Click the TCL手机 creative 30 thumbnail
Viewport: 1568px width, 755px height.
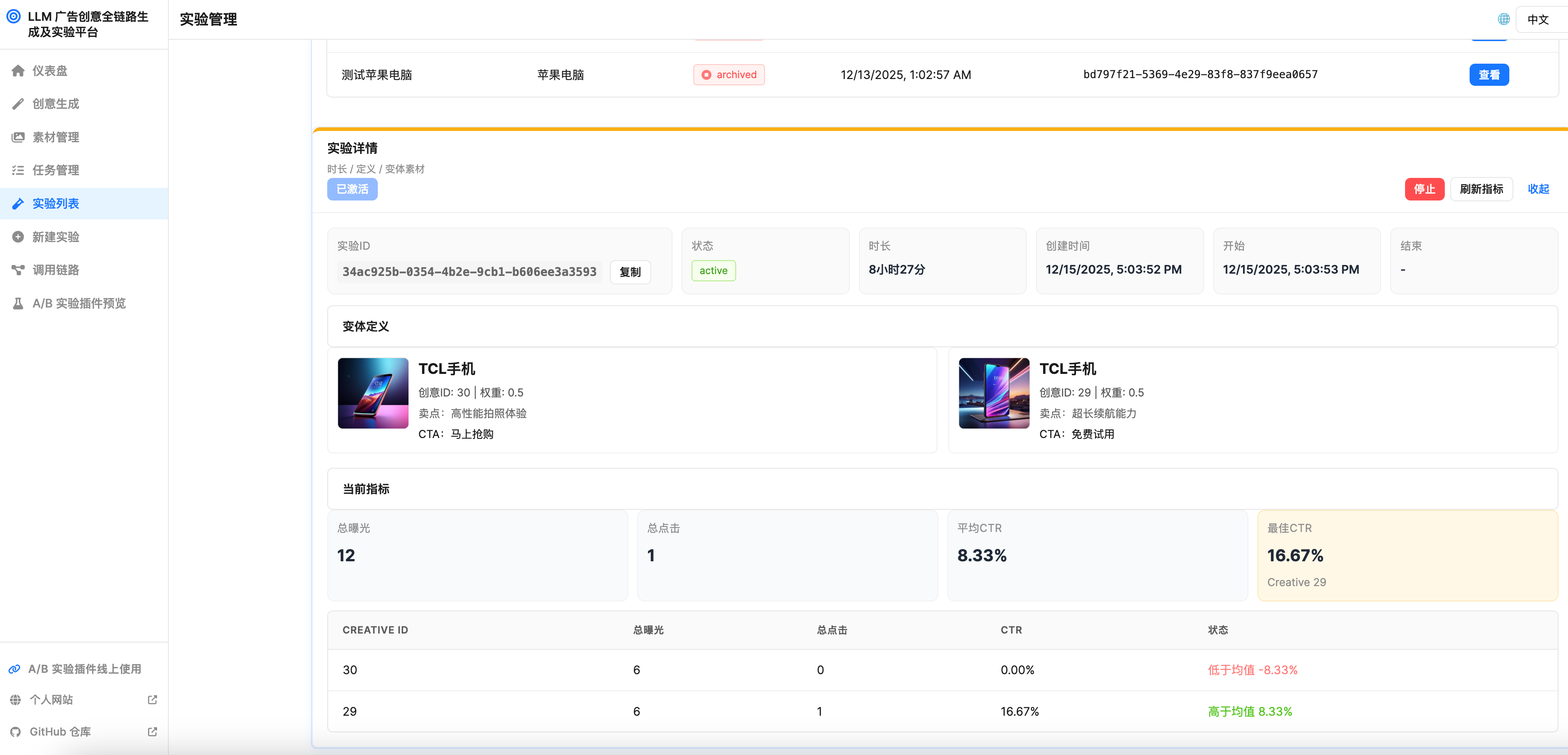point(373,393)
